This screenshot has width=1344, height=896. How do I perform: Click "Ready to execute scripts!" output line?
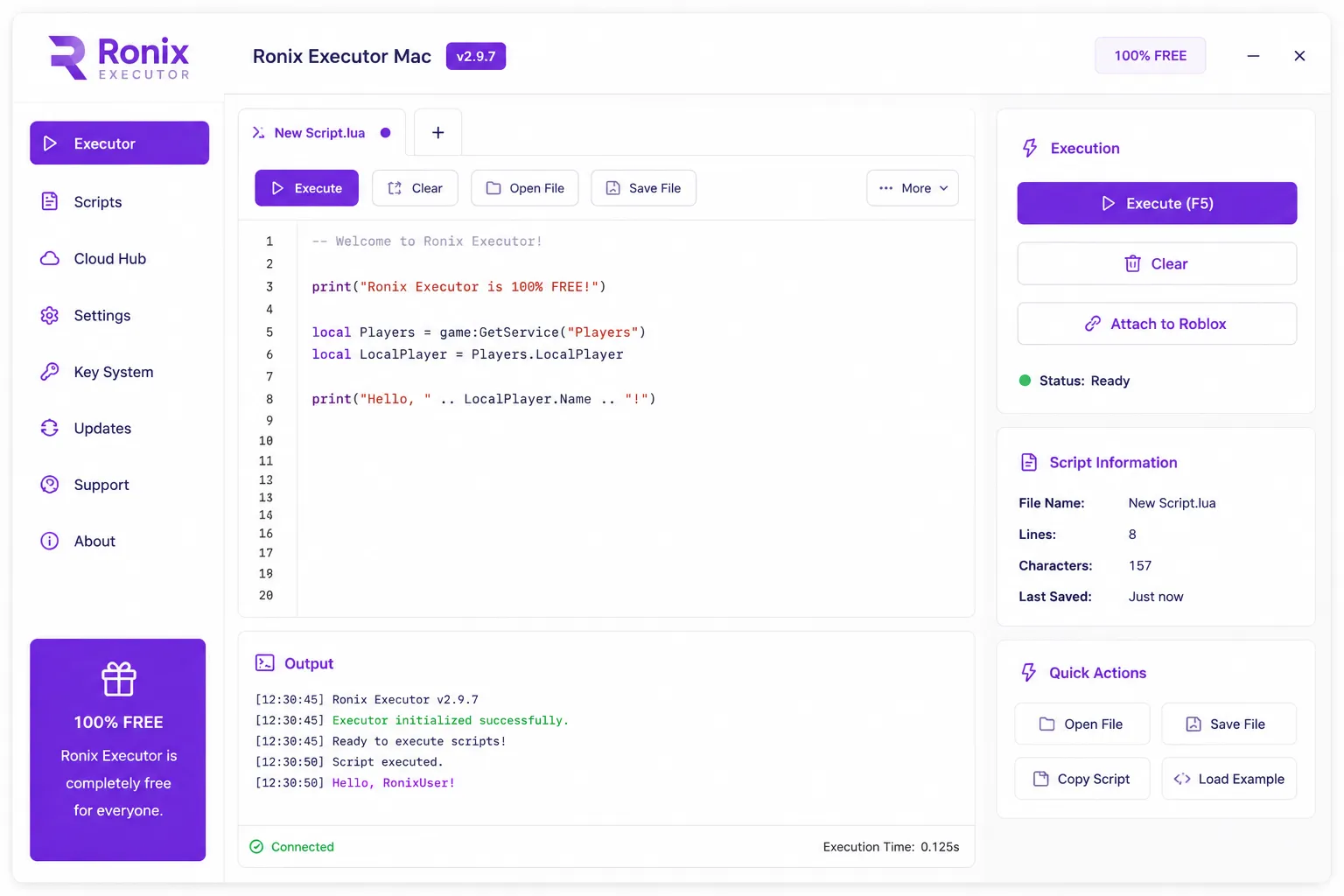(418, 741)
